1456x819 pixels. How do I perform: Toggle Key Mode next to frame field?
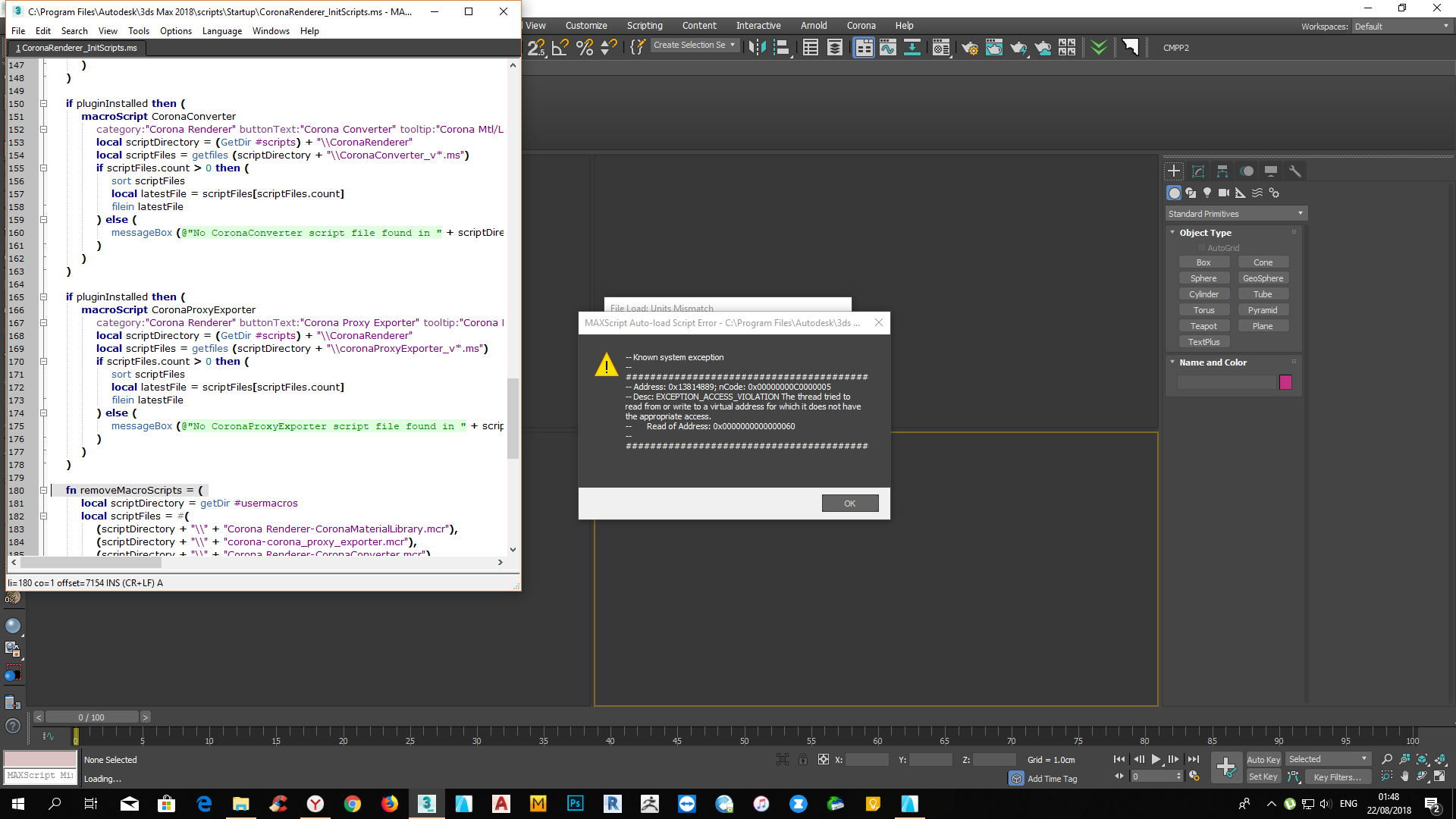[x=1119, y=776]
